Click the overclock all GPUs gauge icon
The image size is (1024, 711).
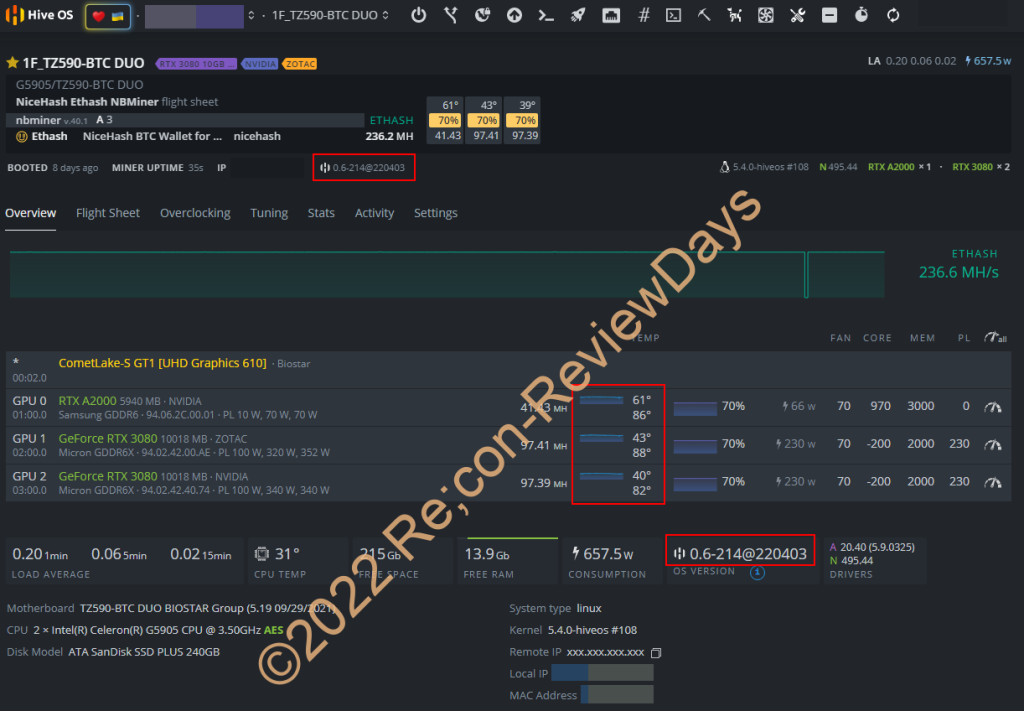(x=994, y=338)
